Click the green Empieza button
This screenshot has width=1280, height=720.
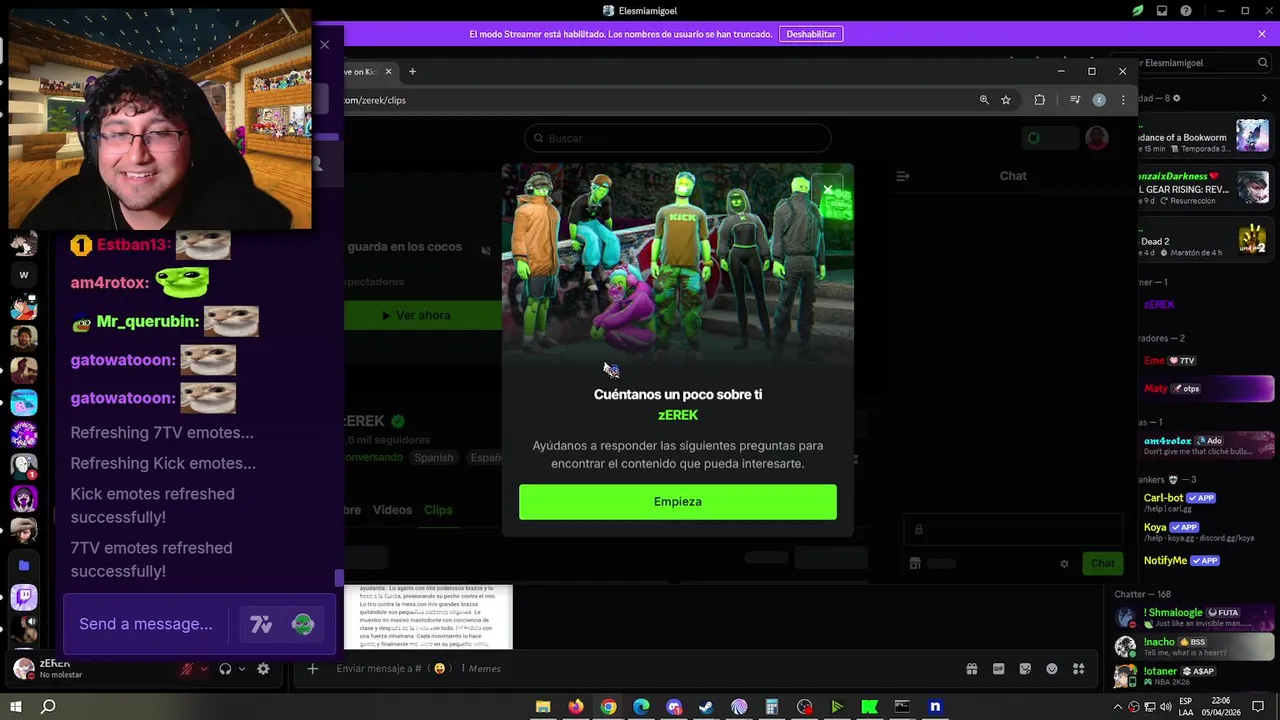click(678, 502)
